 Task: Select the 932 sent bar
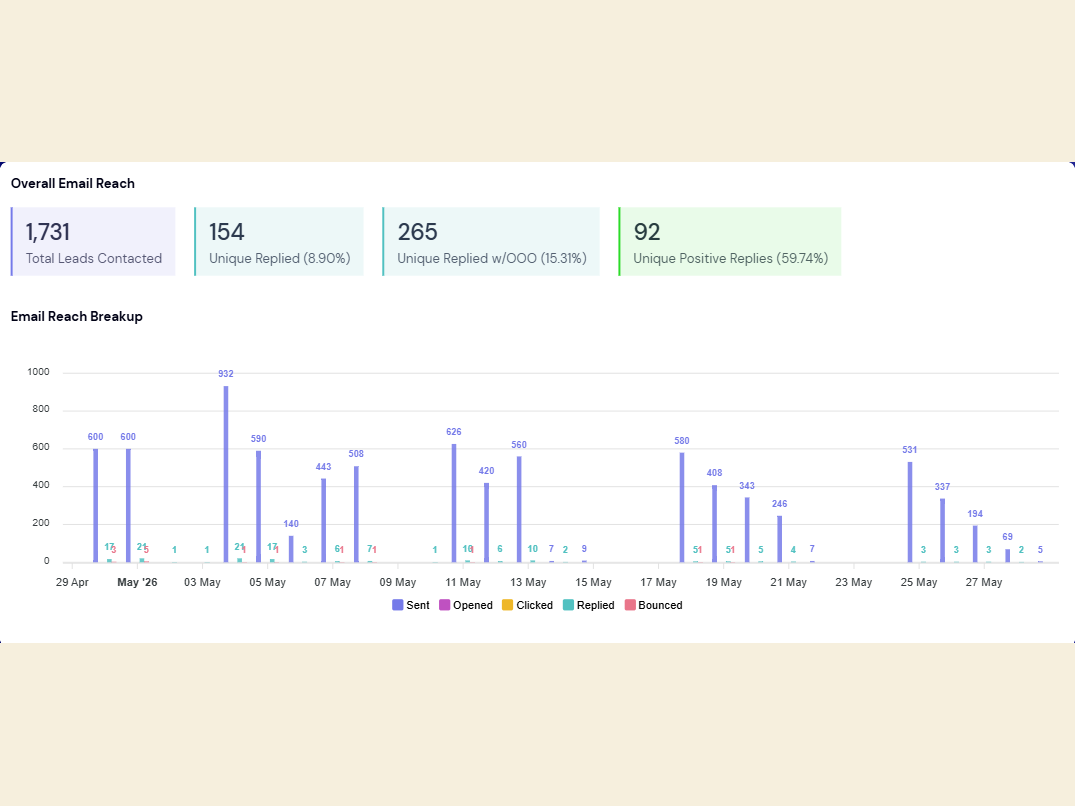coord(226,474)
